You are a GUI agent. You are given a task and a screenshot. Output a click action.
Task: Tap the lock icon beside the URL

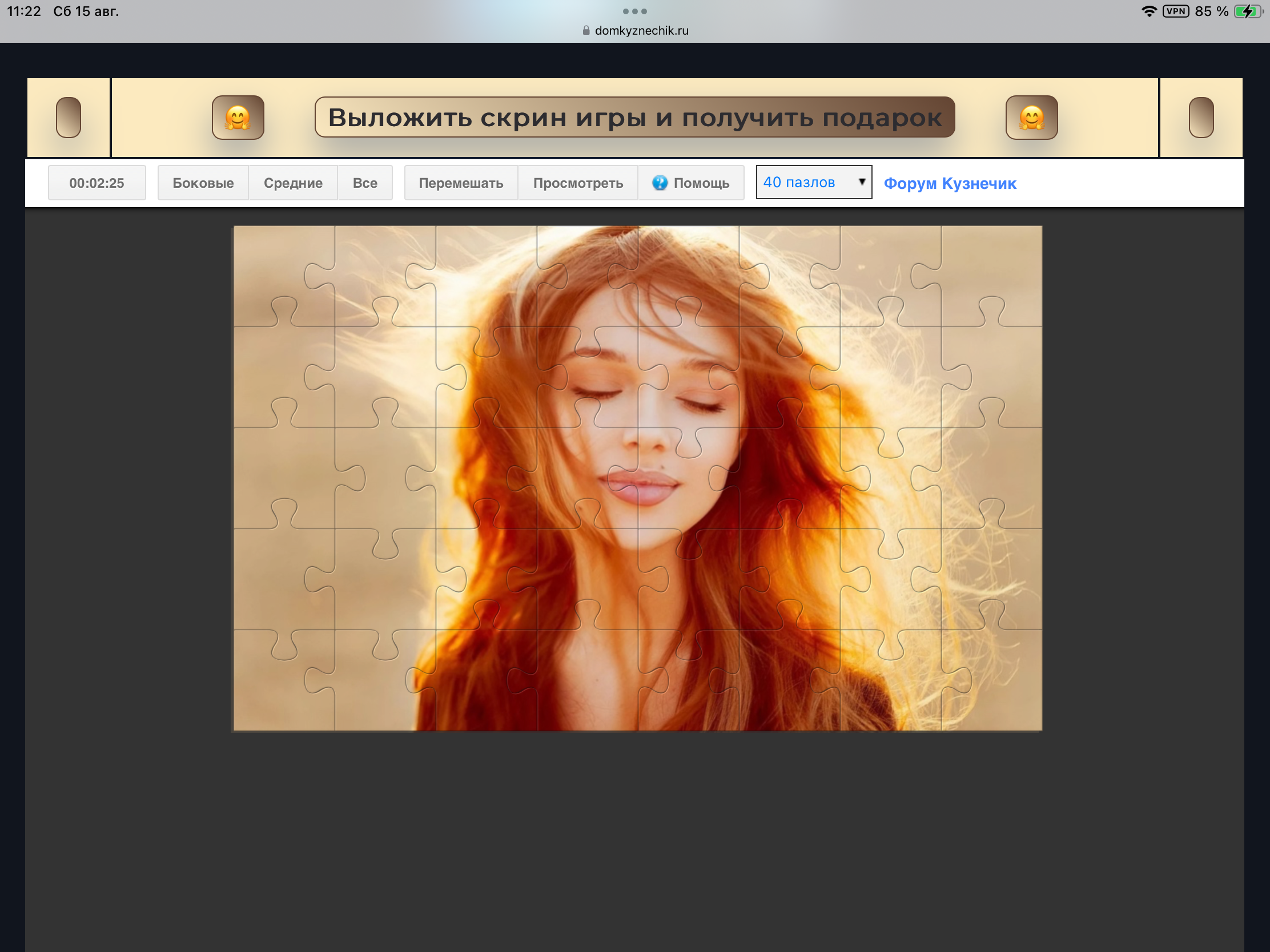point(586,30)
